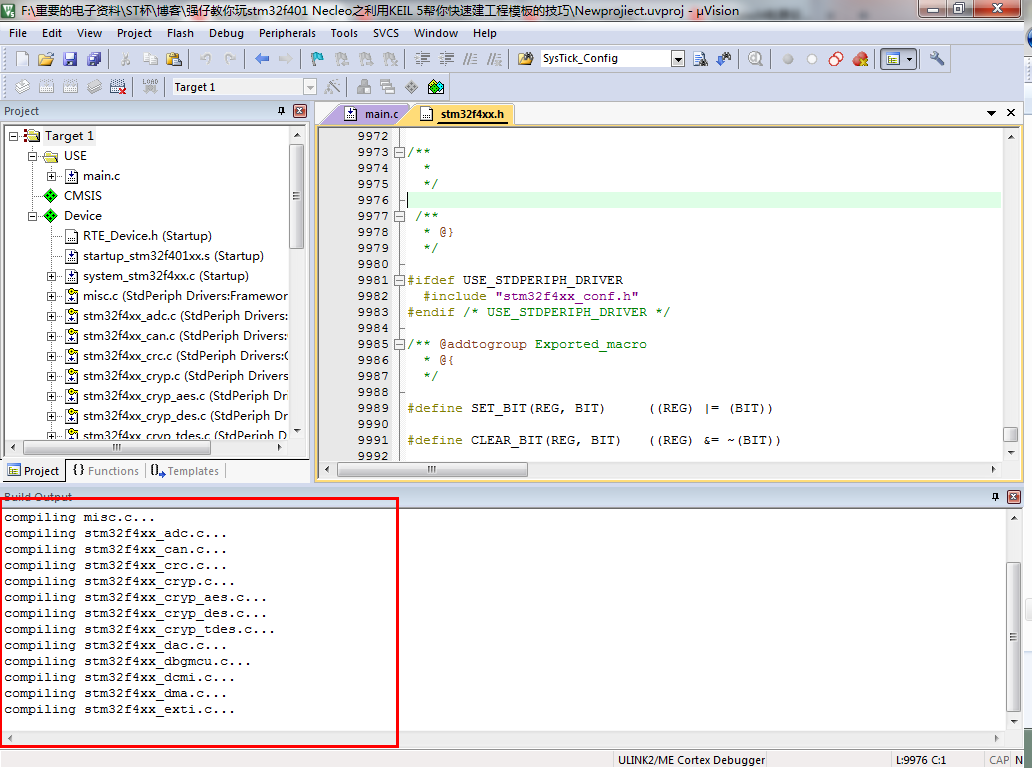Image resolution: width=1032 pixels, height=768 pixels.
Task: Click the Insert breakpoint red circle icon
Action: 787,59
